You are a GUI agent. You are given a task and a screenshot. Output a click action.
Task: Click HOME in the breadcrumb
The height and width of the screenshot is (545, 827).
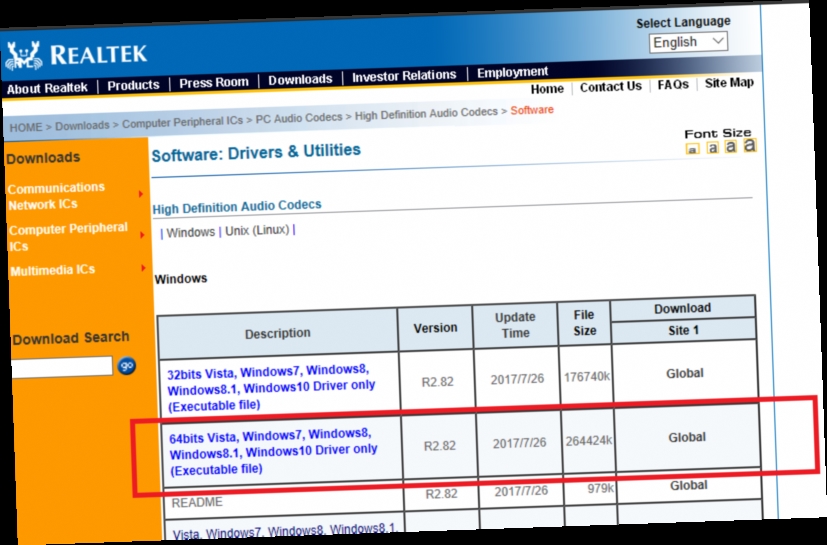click(25, 127)
